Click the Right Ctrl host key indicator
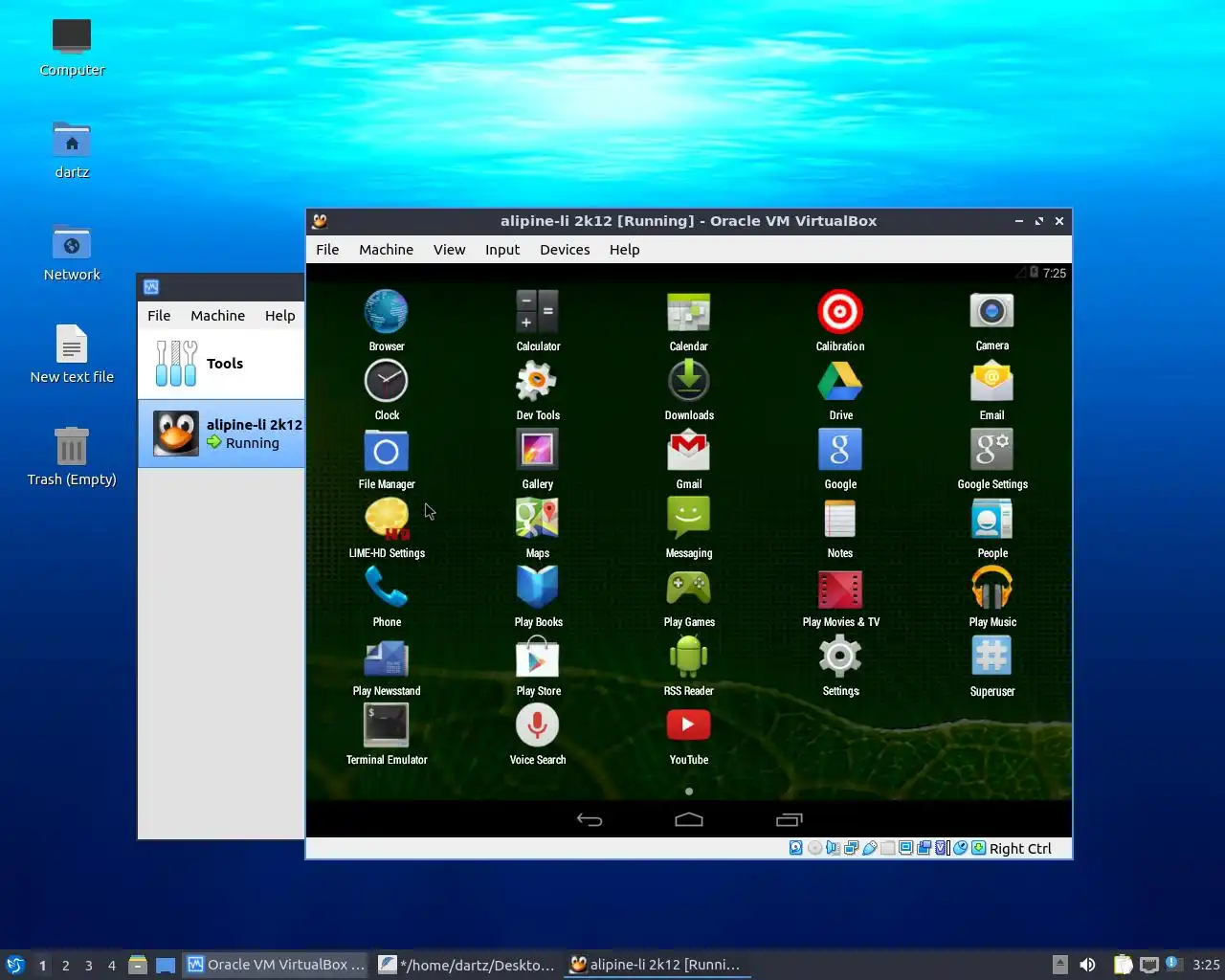 click(1020, 849)
